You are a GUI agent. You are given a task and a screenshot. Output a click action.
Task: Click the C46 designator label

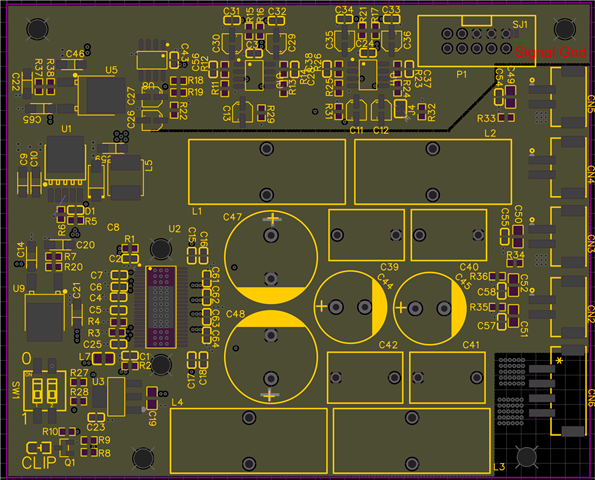point(75,54)
